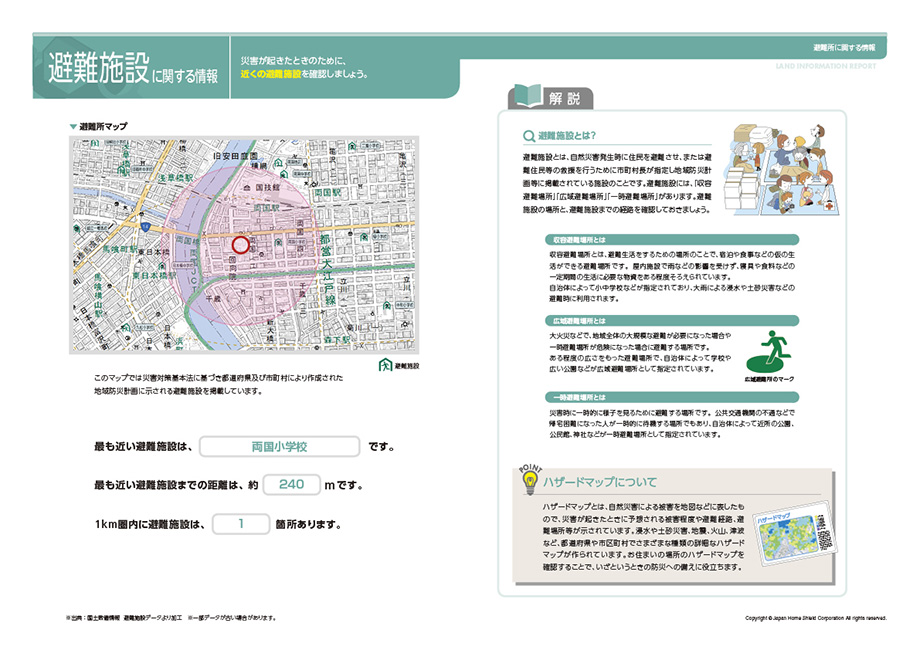Click the red circle marker on map
This screenshot has height=650, width=920.
241,245
